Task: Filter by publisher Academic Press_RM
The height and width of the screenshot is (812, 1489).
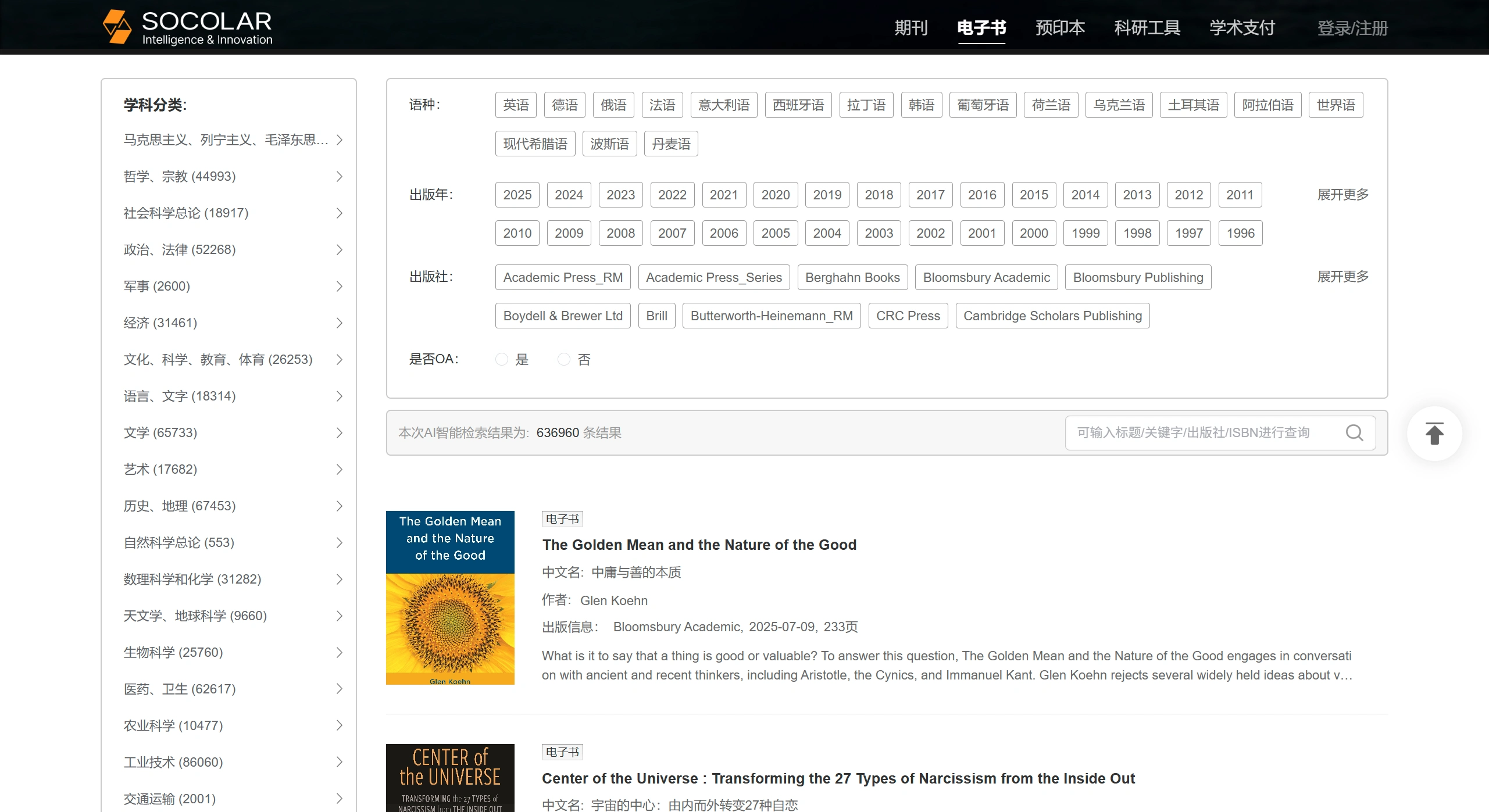Action: (563, 277)
